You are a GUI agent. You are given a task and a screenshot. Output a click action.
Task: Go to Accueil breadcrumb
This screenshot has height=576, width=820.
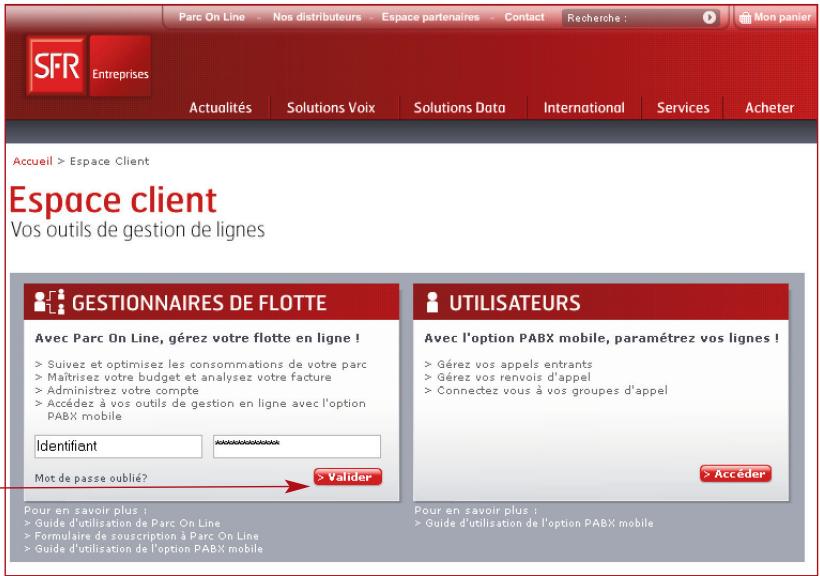click(x=32, y=161)
